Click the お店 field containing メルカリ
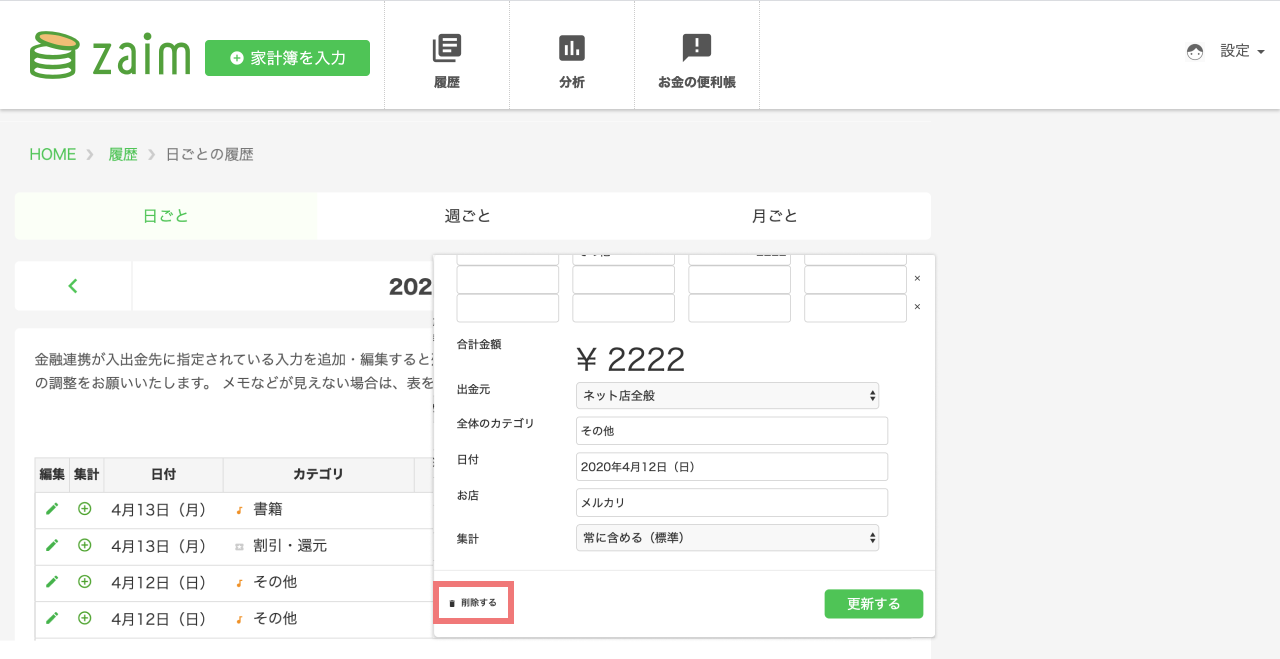Image resolution: width=1280 pixels, height=659 pixels. [x=732, y=502]
